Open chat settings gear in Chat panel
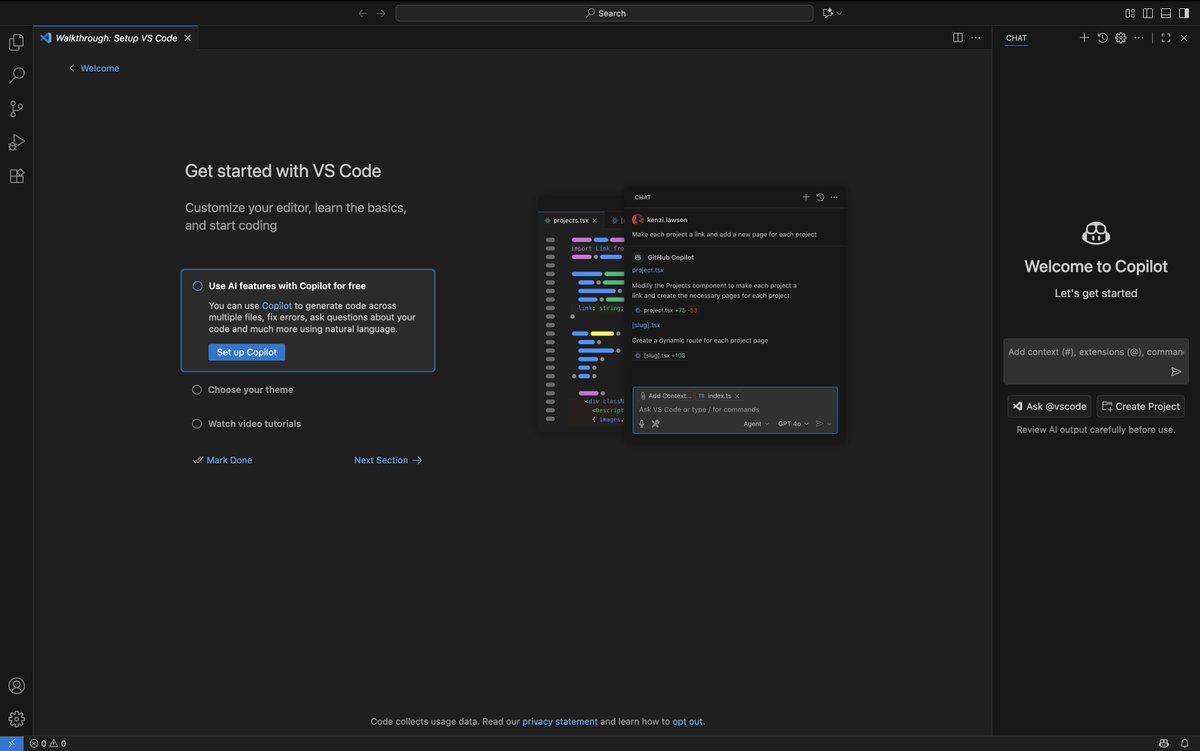The image size is (1200, 751). pos(1121,38)
